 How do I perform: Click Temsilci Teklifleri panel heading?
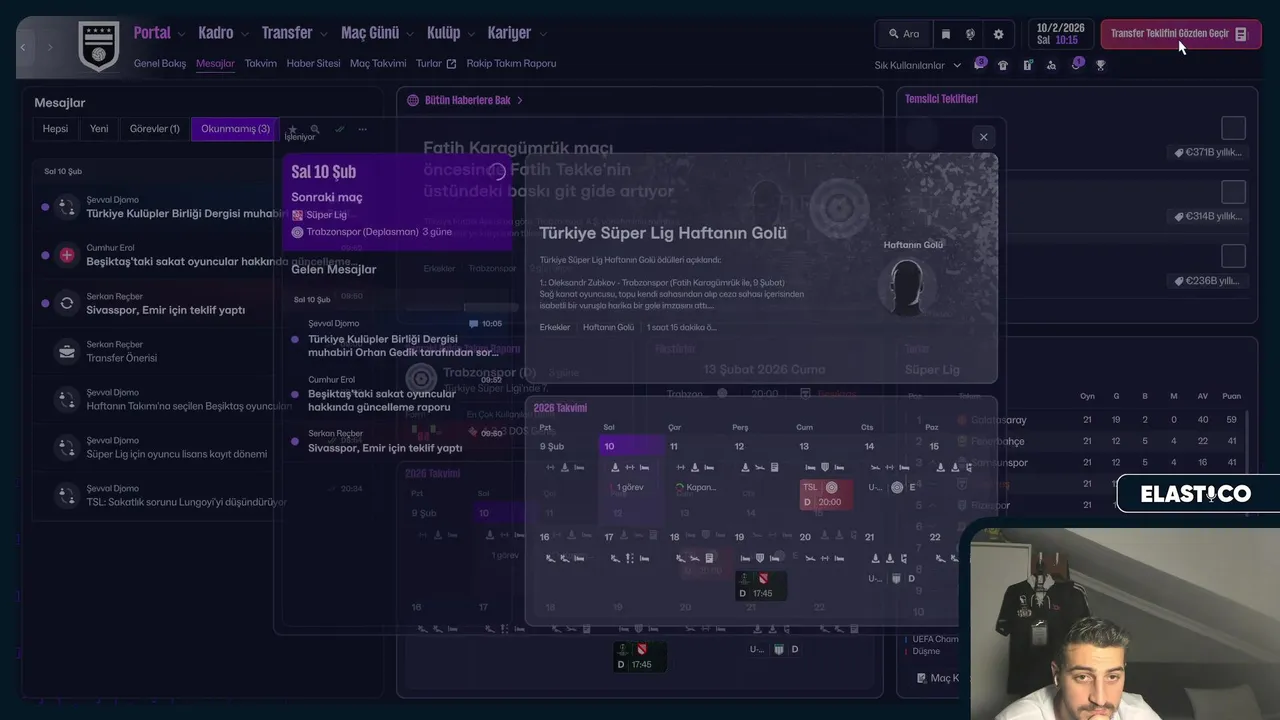941,99
